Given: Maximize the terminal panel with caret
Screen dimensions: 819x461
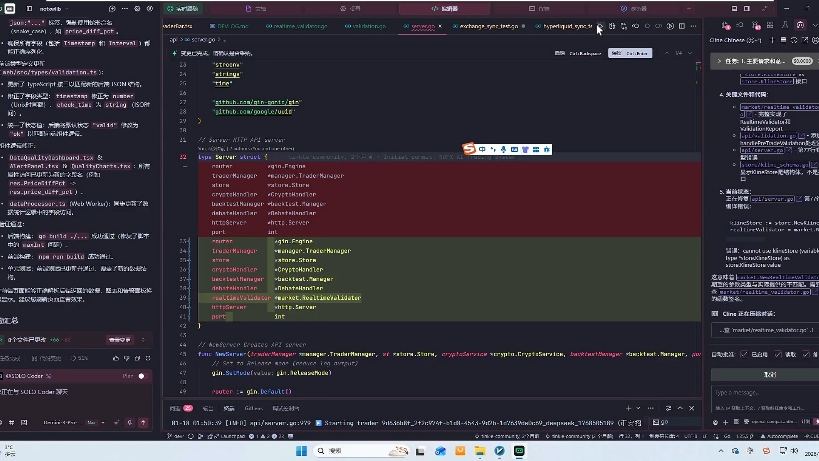Looking at the screenshot, I should pos(680,408).
